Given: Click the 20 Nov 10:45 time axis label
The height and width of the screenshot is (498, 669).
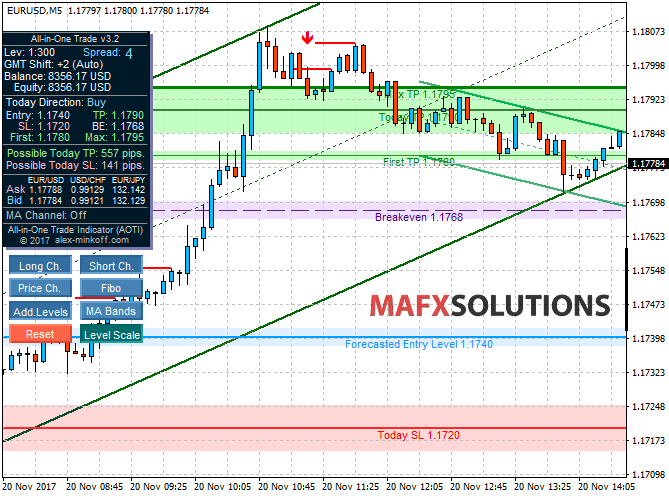Looking at the screenshot, I should click(x=287, y=486).
